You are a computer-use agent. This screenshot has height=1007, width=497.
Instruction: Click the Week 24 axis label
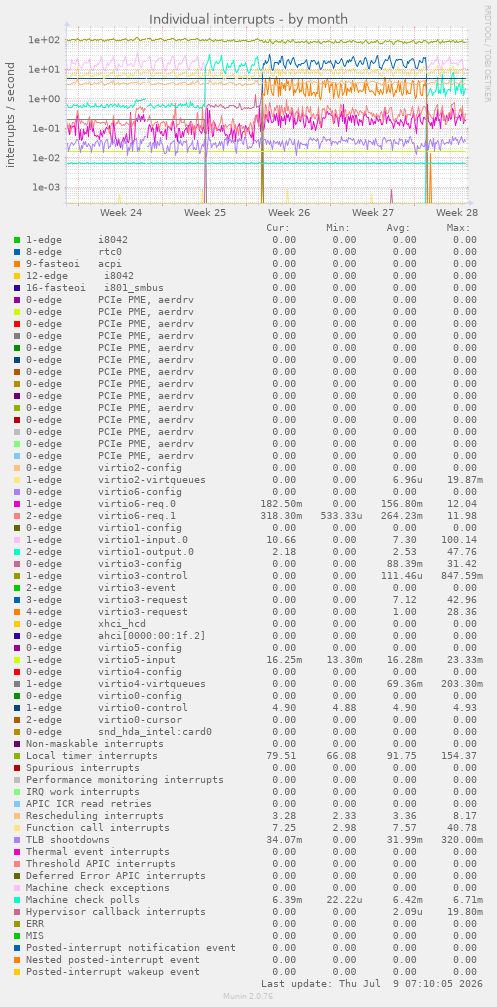pyautogui.click(x=121, y=213)
